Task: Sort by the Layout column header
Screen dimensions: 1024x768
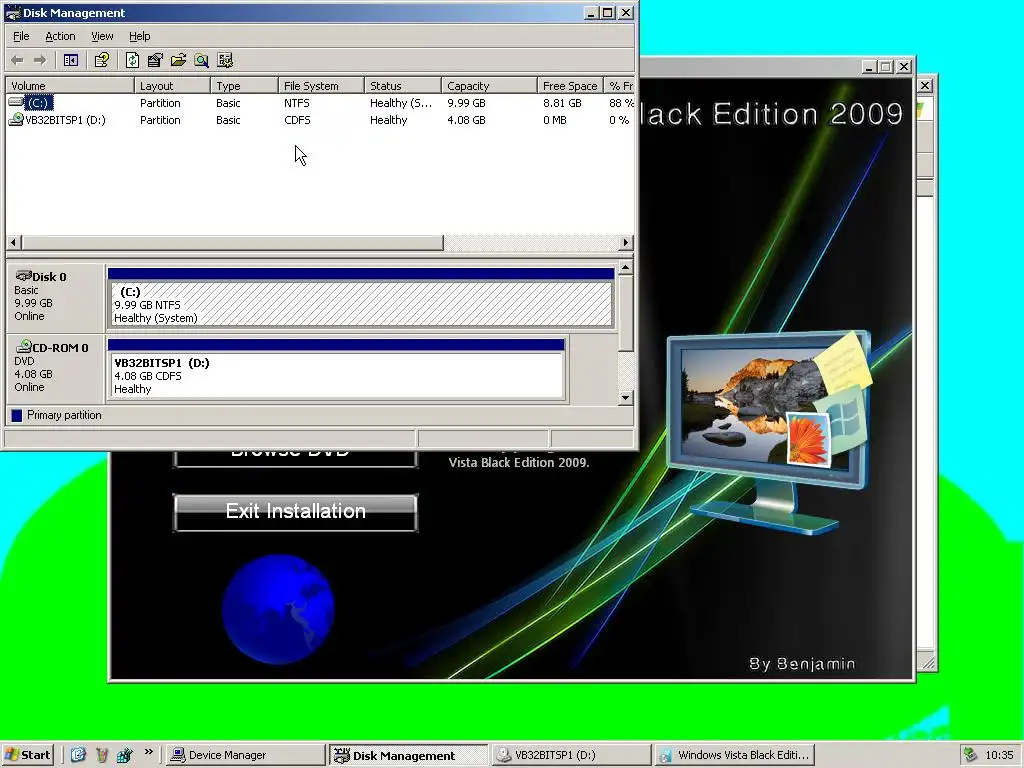Action: pos(172,86)
